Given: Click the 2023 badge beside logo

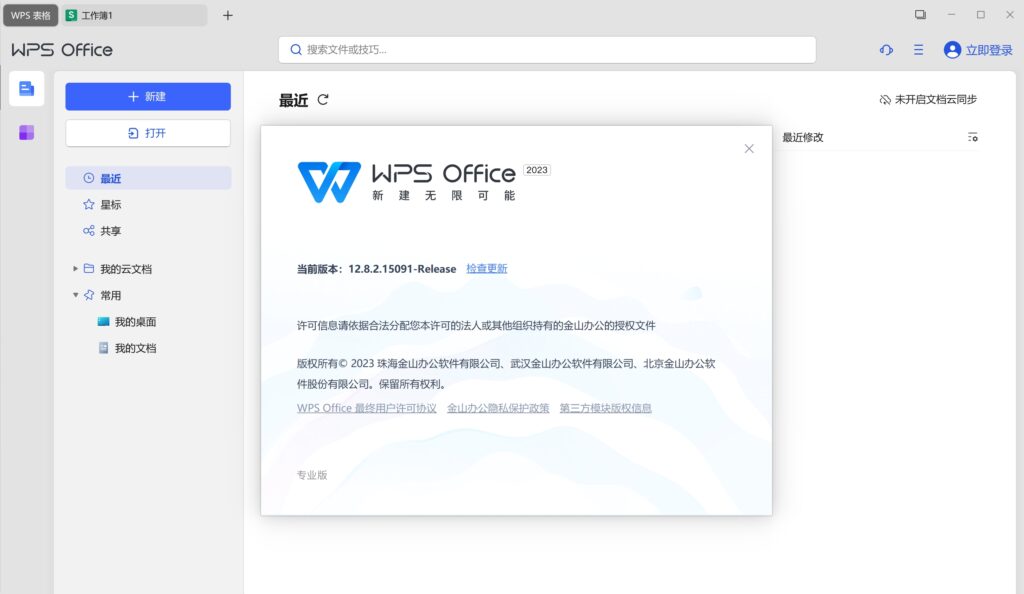Looking at the screenshot, I should click(x=537, y=170).
